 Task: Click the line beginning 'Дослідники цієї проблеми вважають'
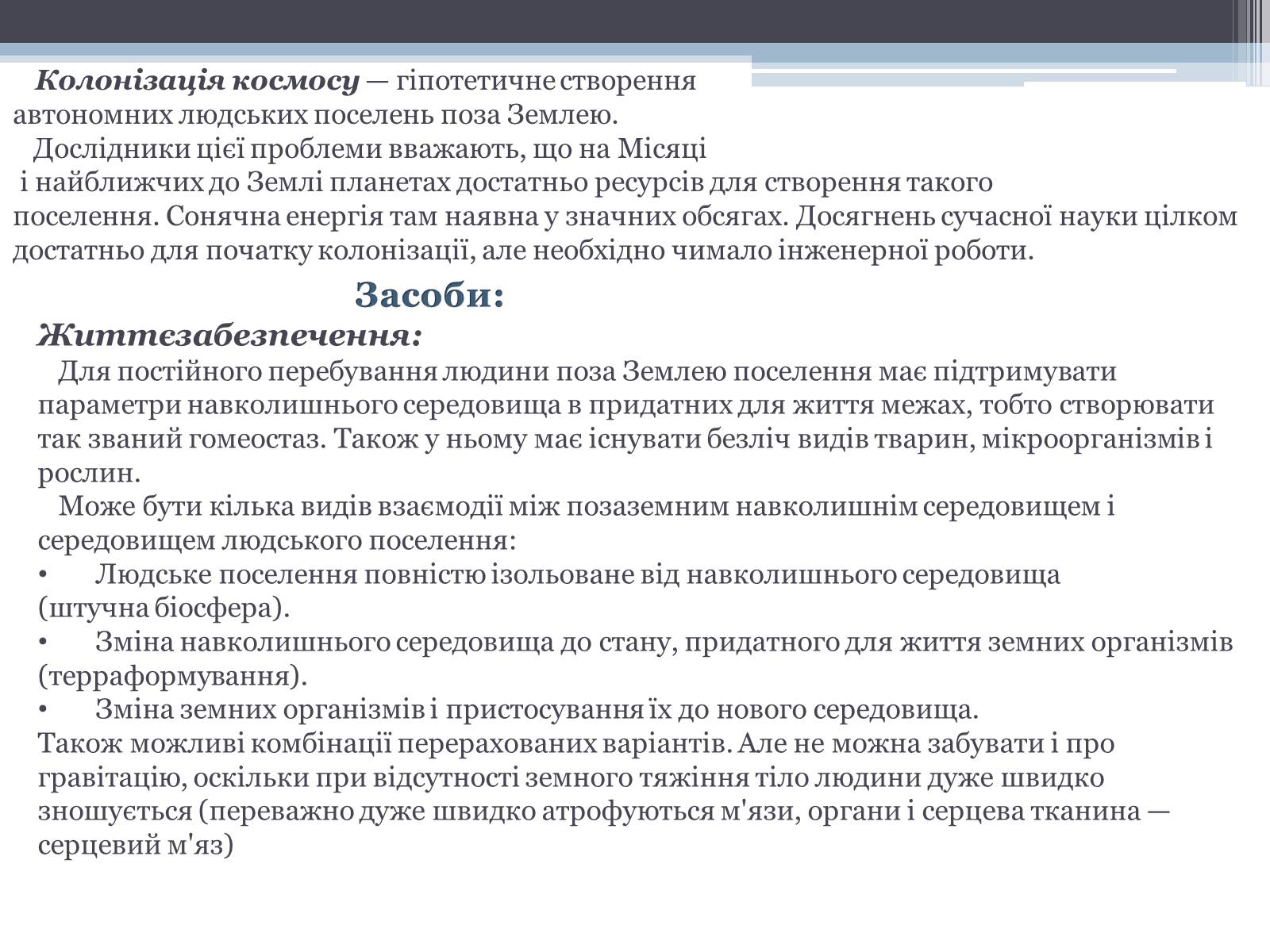pyautogui.click(x=370, y=149)
